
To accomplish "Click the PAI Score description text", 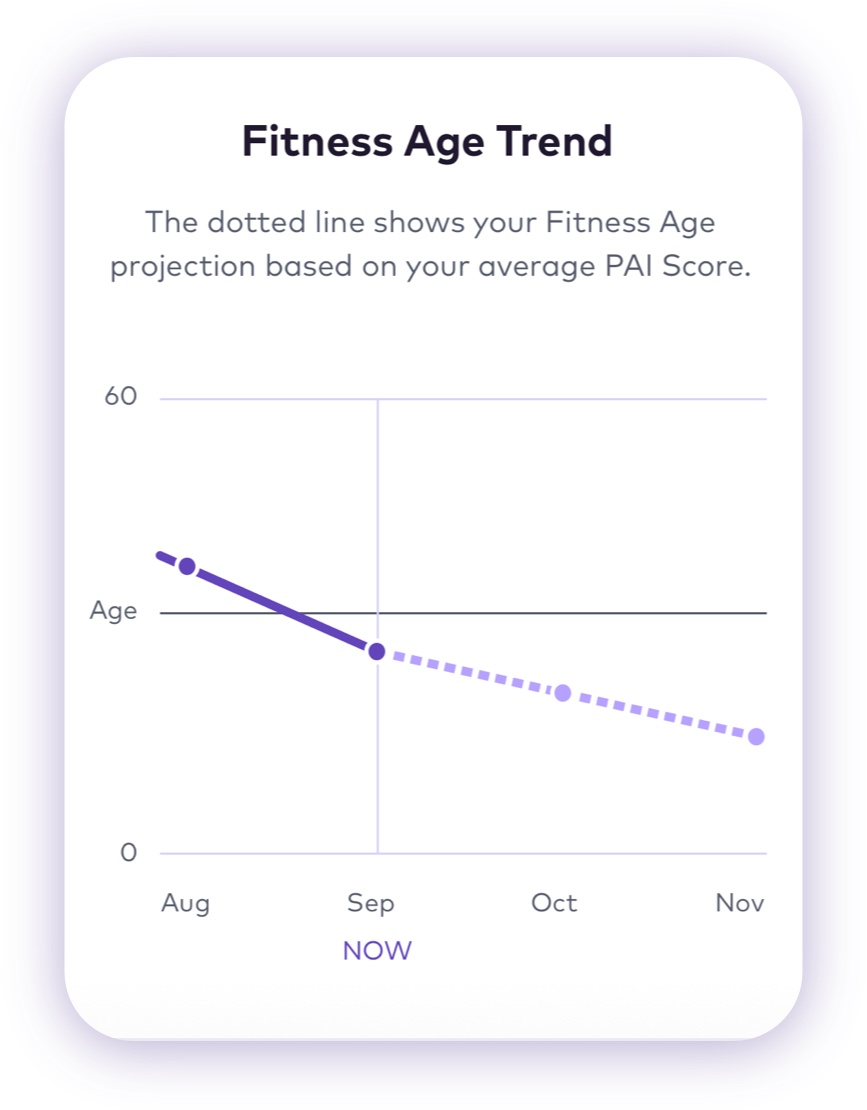I will pos(430,245).
